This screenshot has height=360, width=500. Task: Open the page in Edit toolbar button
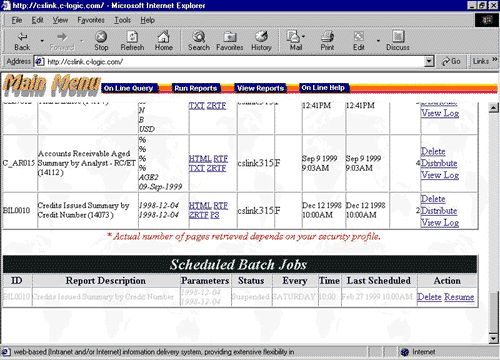tap(359, 41)
